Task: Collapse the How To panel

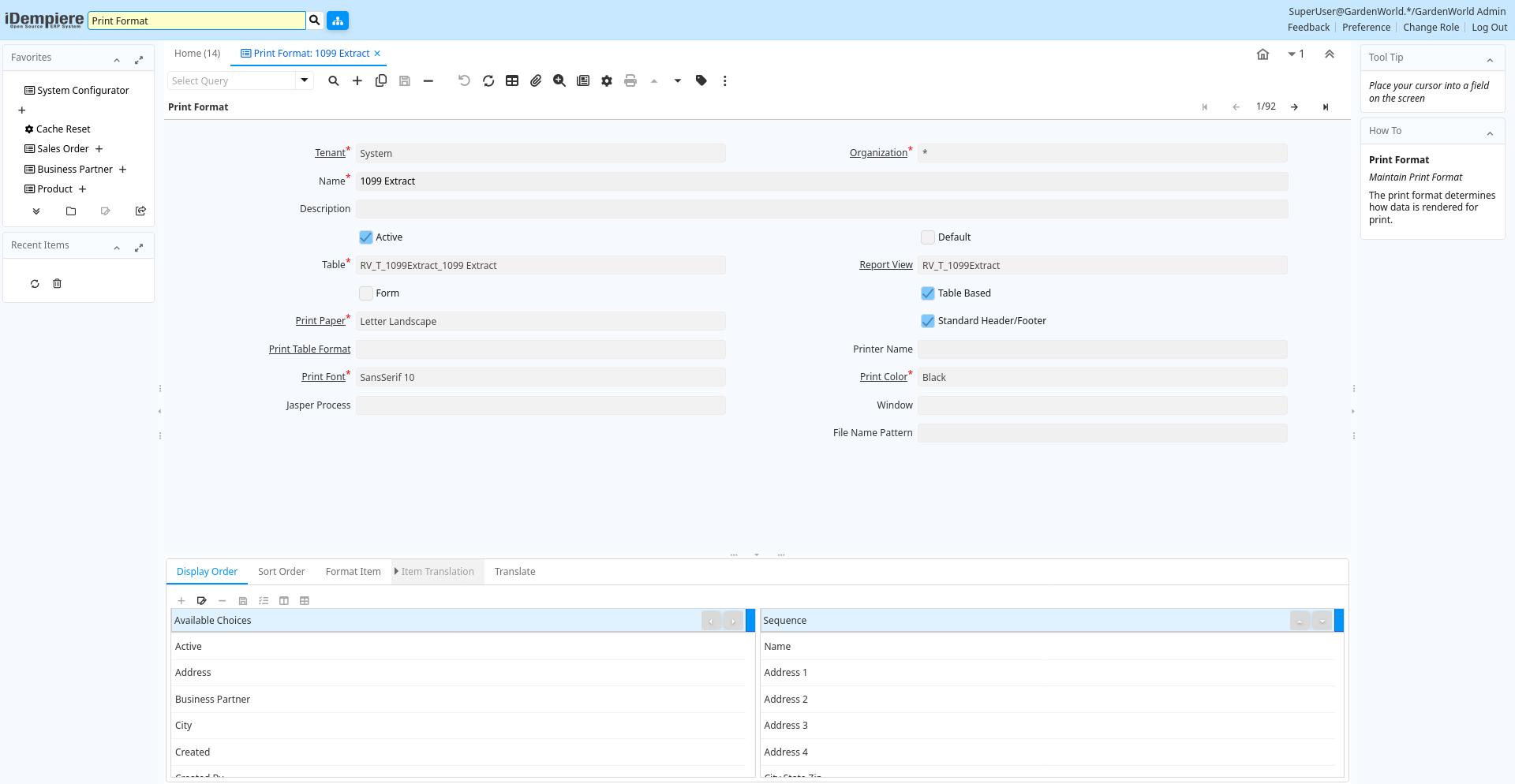Action: [1490, 133]
